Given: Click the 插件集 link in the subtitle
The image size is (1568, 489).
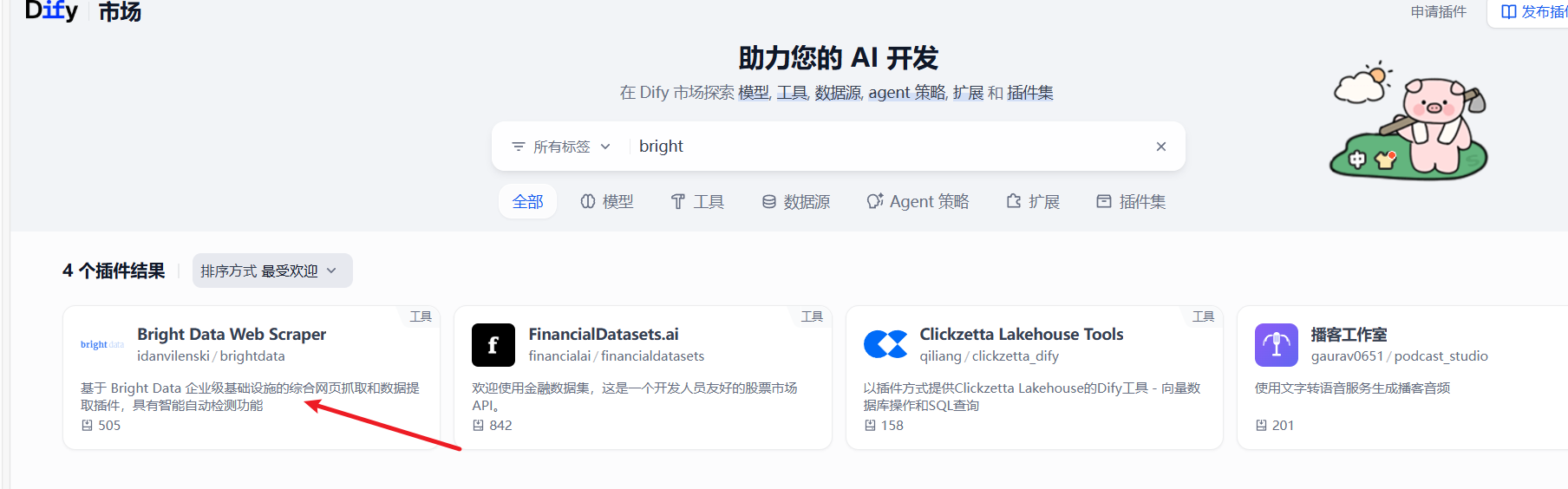Looking at the screenshot, I should (x=1030, y=93).
